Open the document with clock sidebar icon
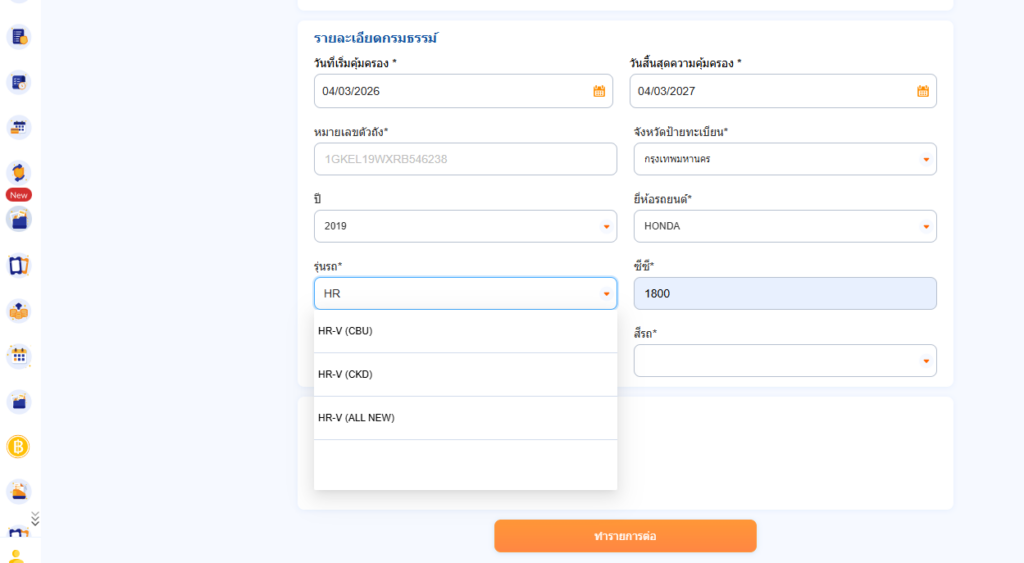 [x=19, y=82]
